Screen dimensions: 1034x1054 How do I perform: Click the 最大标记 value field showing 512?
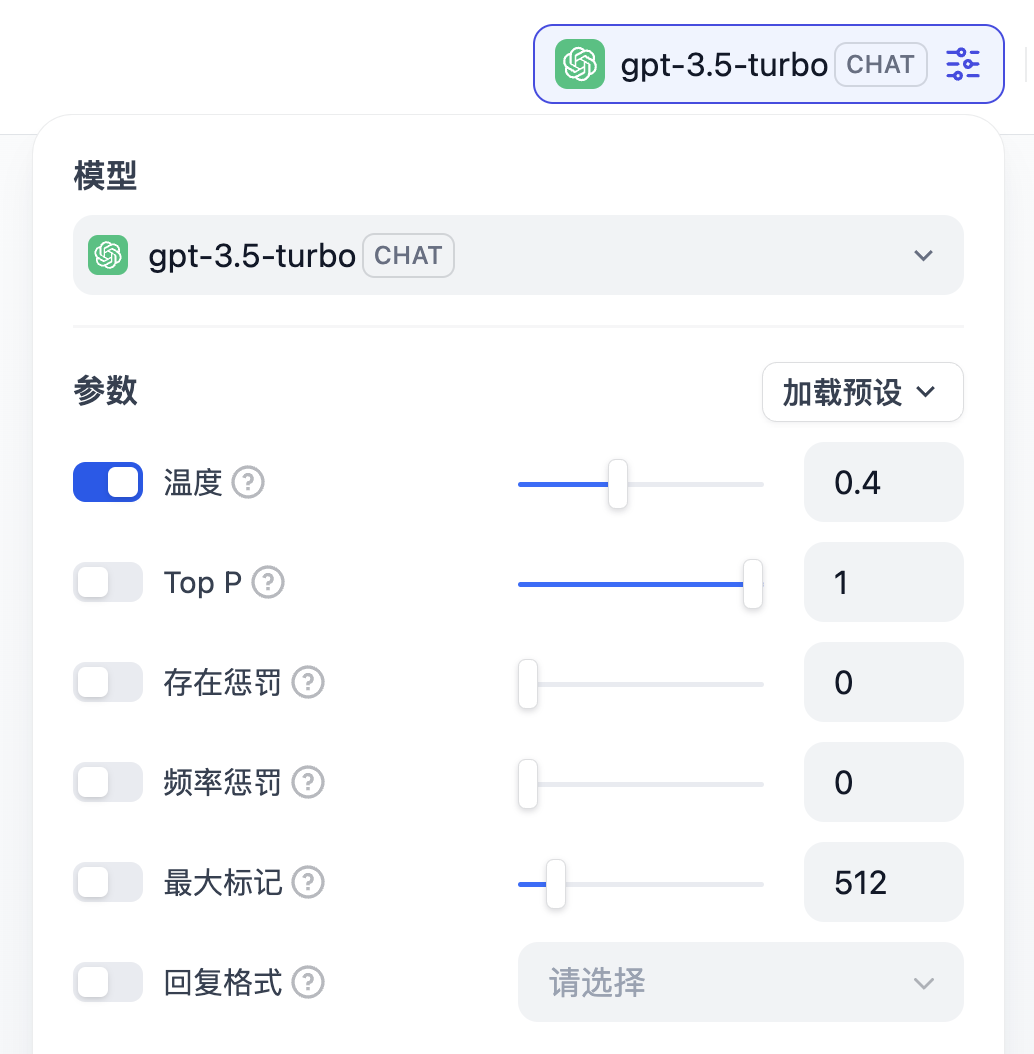(x=883, y=882)
